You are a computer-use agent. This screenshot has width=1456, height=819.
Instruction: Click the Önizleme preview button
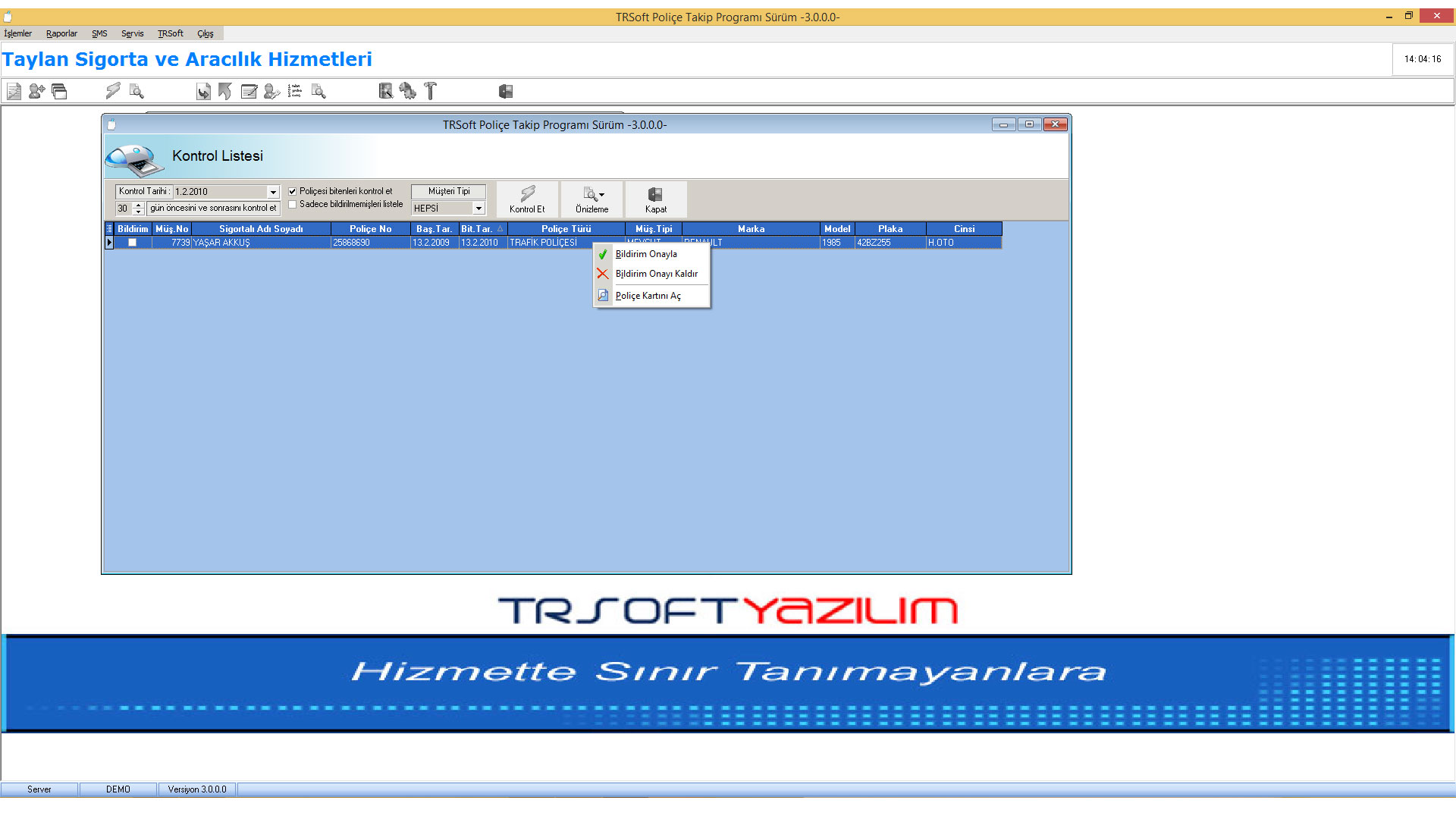[591, 199]
